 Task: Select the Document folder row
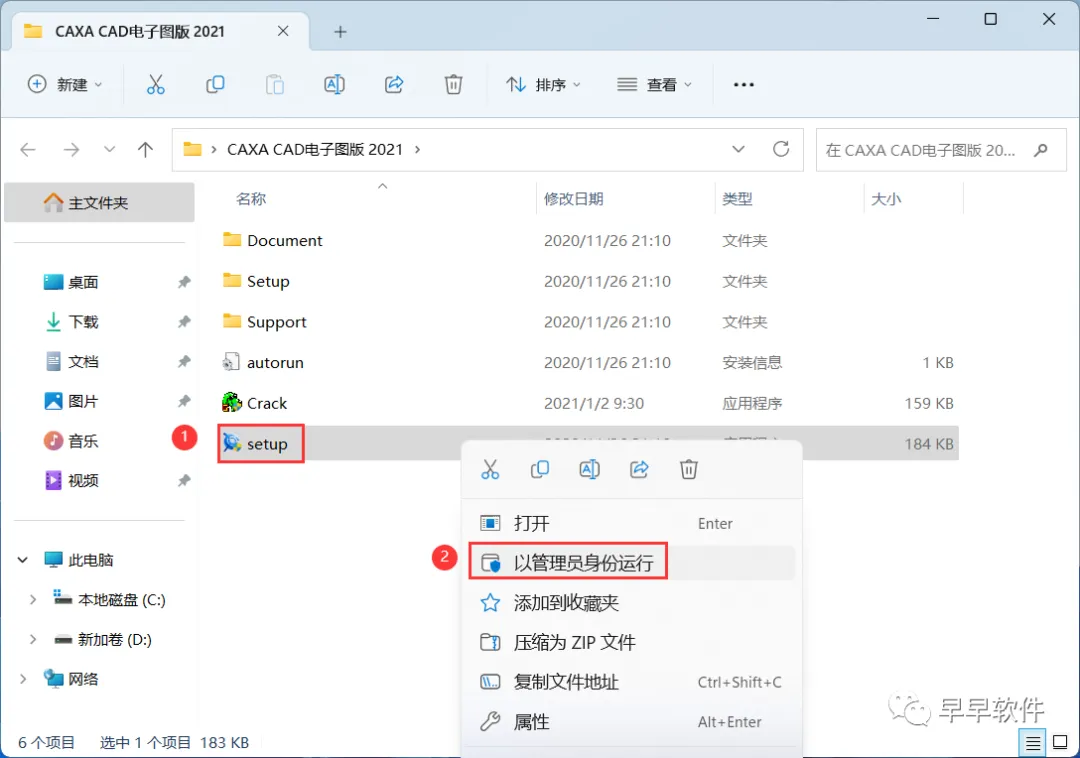pyautogui.click(x=588, y=240)
